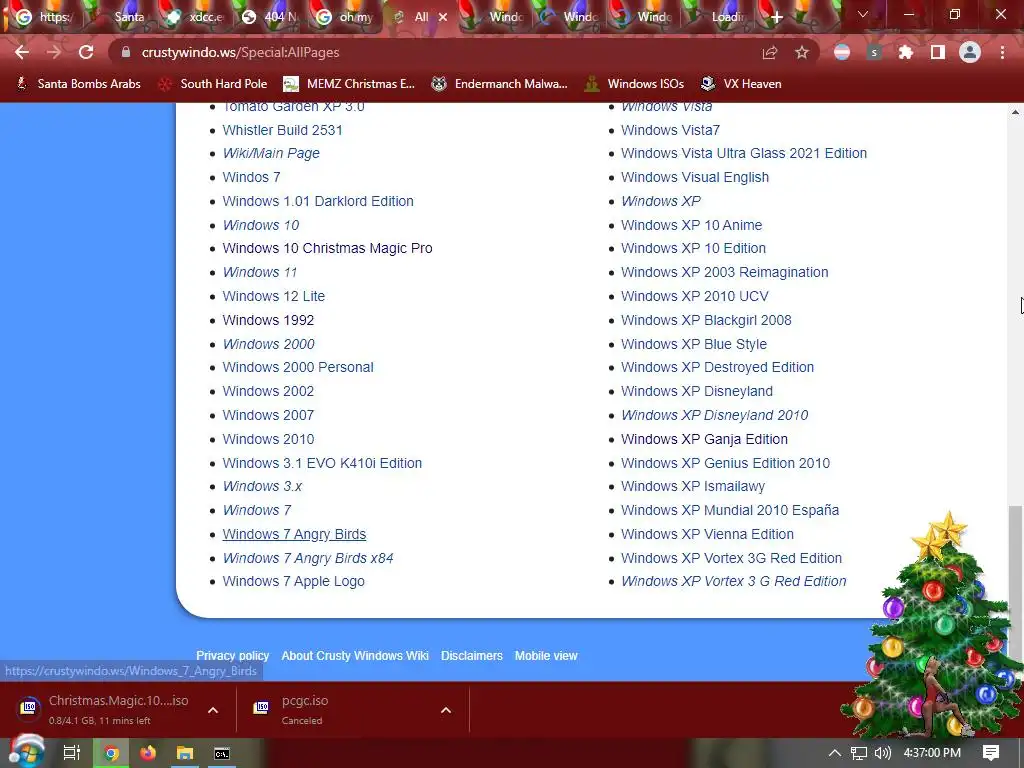The width and height of the screenshot is (1024, 768).
Task: Open Windows 3.1 EVO K410i Edition link
Action: click(322, 463)
